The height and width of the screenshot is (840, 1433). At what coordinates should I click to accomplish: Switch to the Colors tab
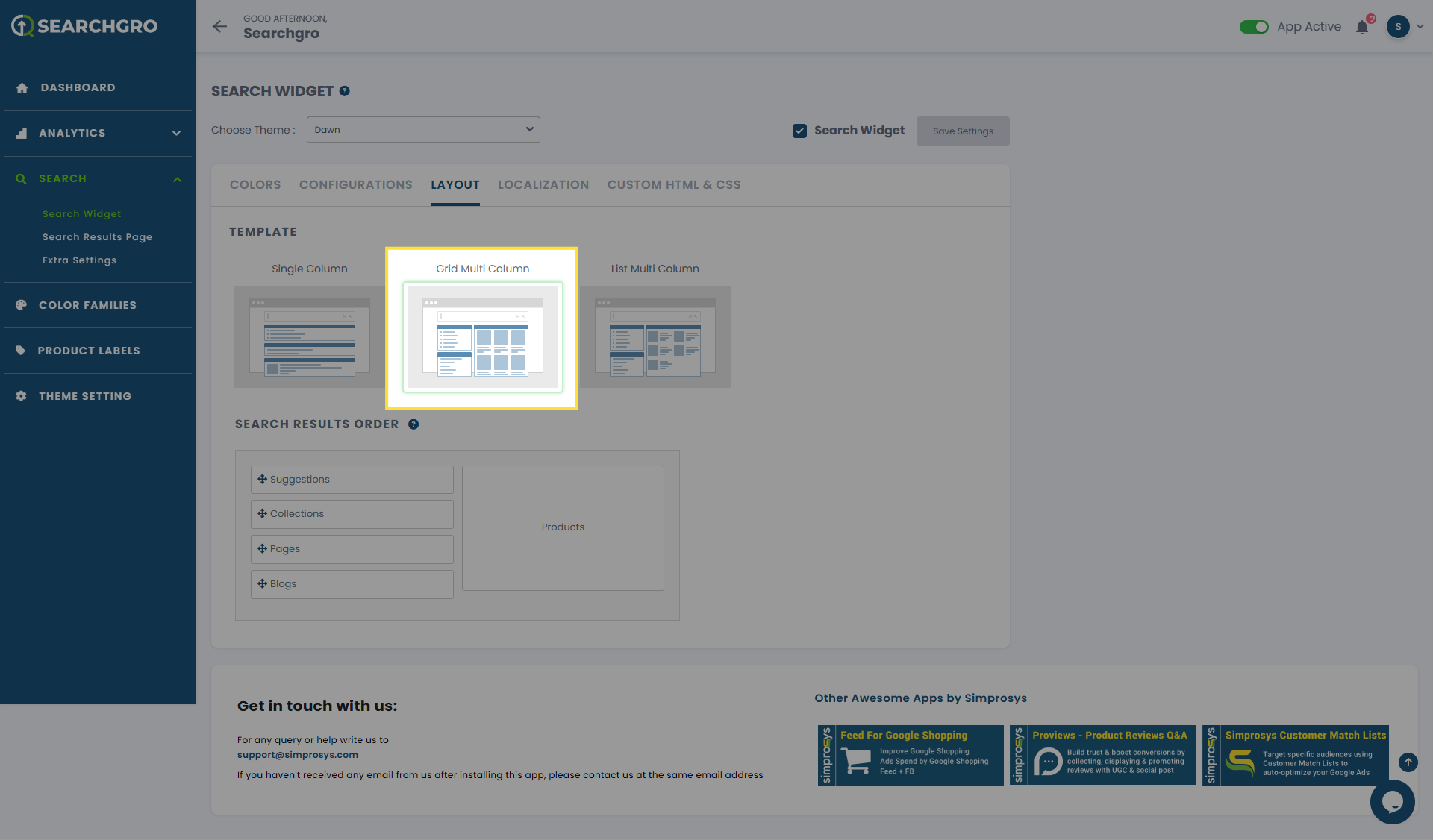pos(255,185)
